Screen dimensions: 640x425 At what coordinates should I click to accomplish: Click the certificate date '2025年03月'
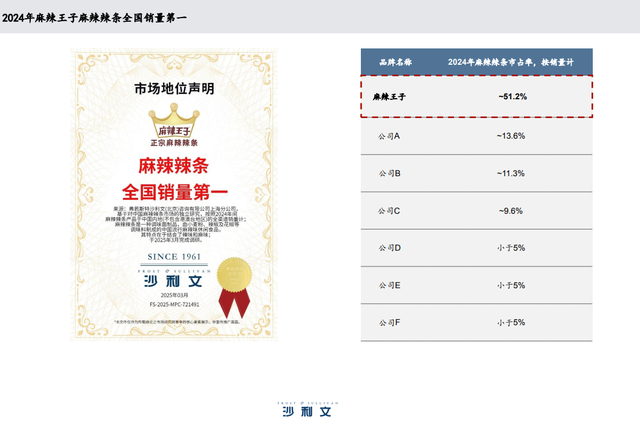click(174, 295)
